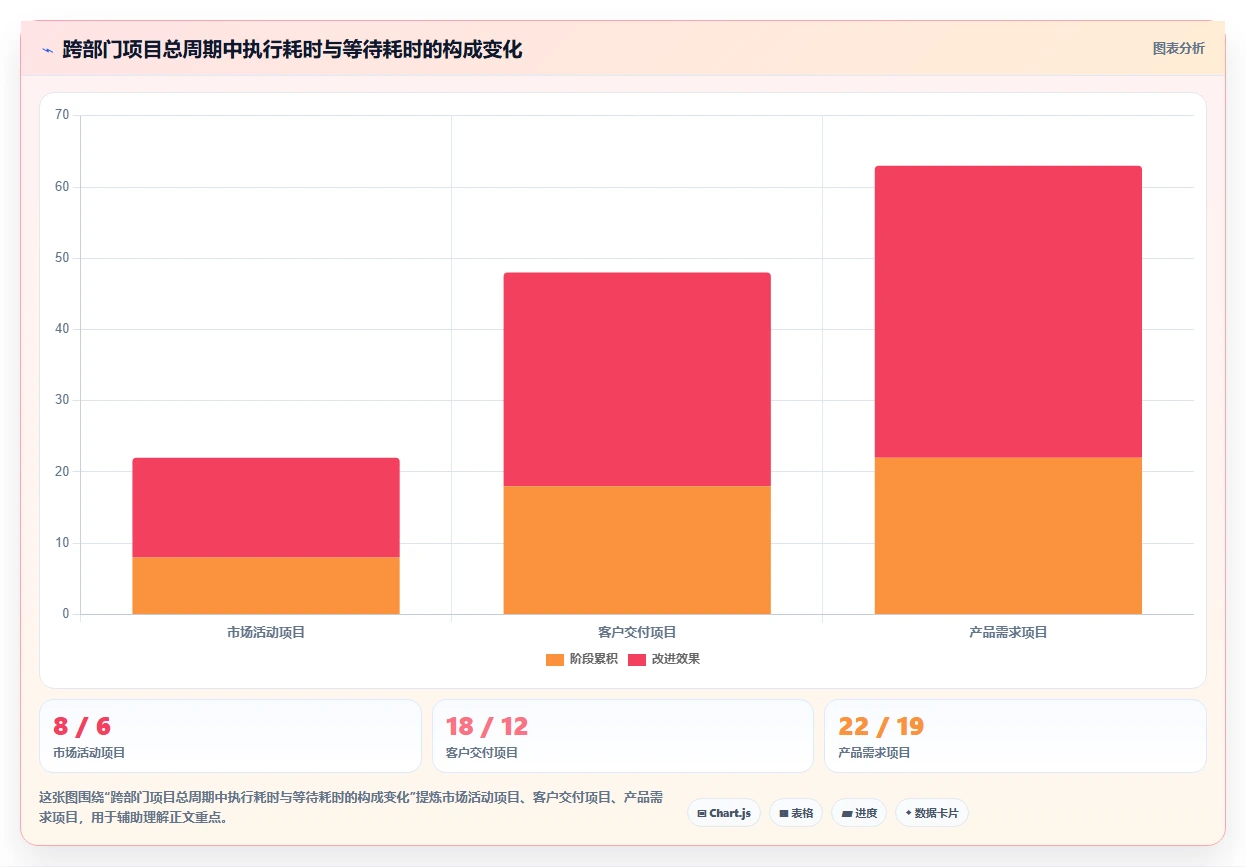
Task: Click the 8 / 6 data card value
Action: click(x=82, y=727)
